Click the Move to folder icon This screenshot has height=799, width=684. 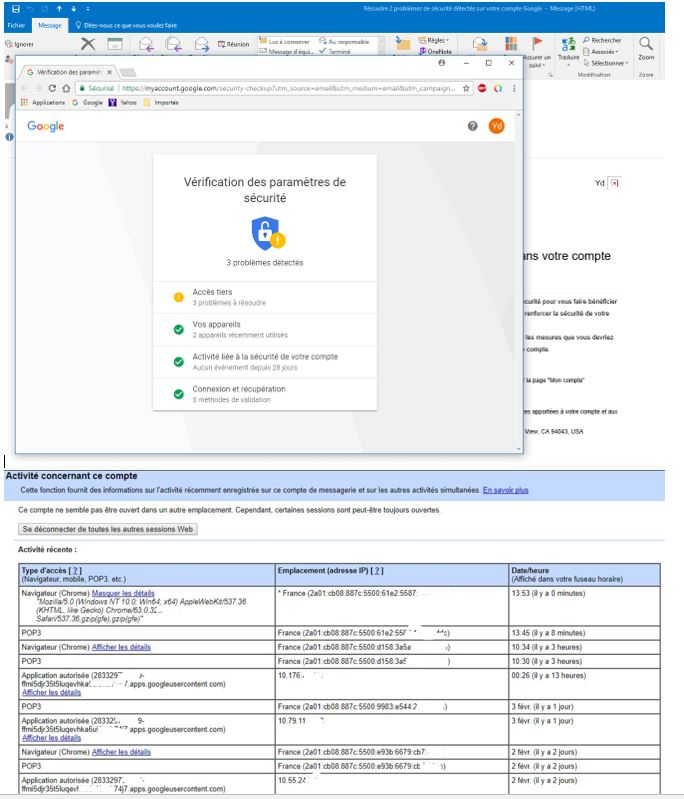tap(403, 44)
